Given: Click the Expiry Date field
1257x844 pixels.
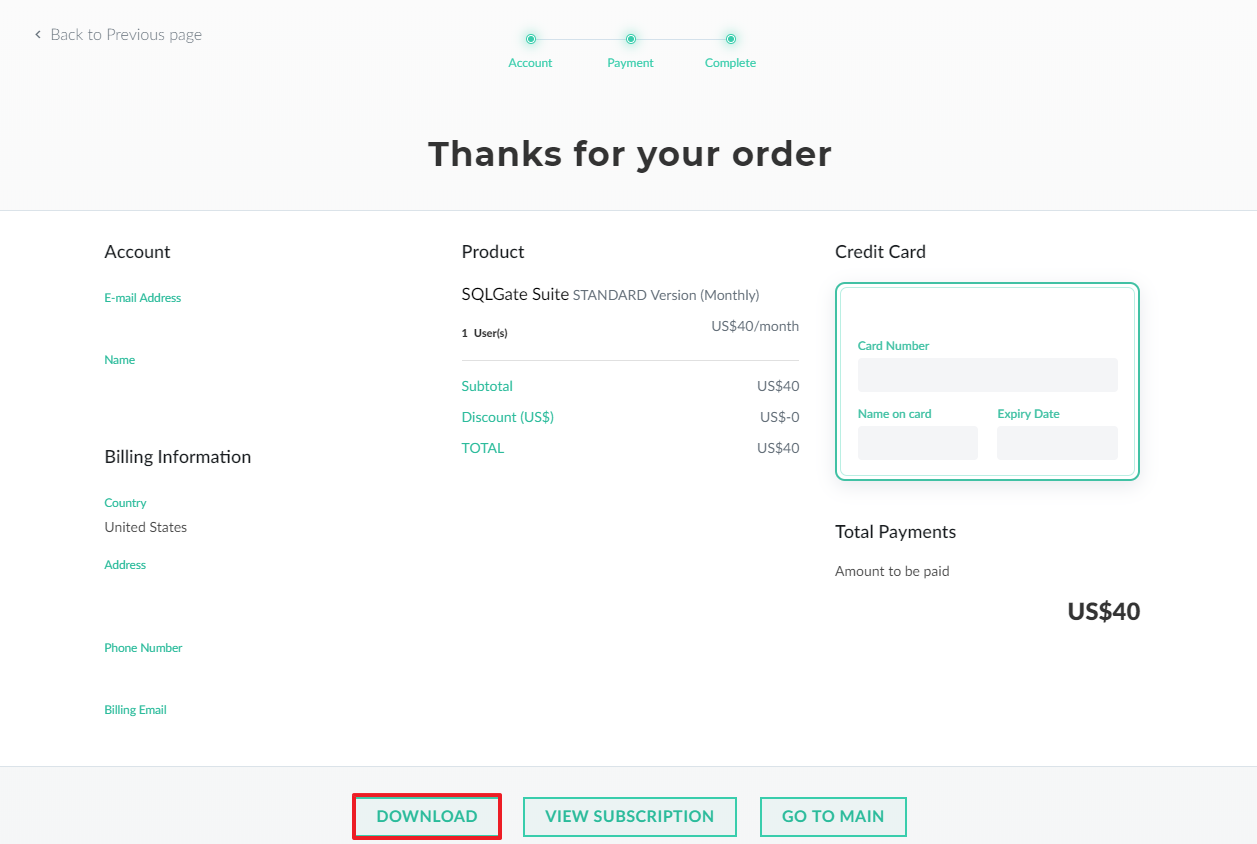Looking at the screenshot, I should point(1057,443).
